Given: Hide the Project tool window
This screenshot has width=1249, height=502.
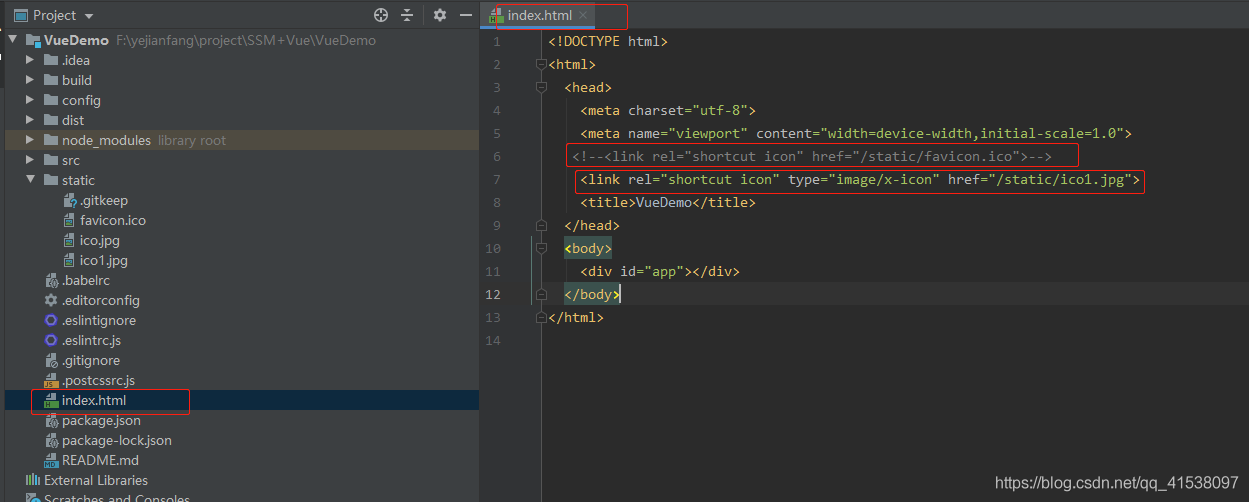Looking at the screenshot, I should tap(465, 15).
